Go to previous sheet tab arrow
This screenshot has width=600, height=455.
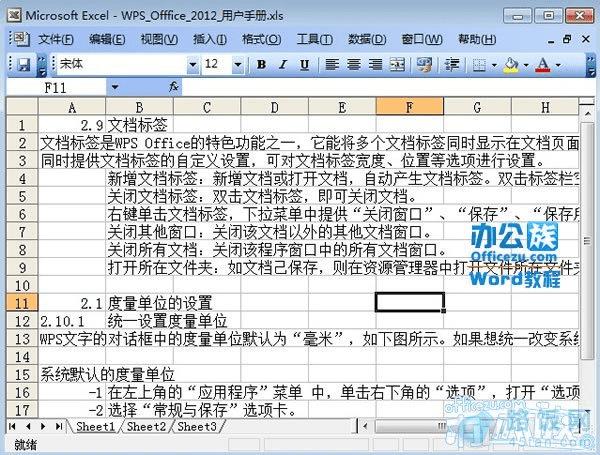(28, 426)
